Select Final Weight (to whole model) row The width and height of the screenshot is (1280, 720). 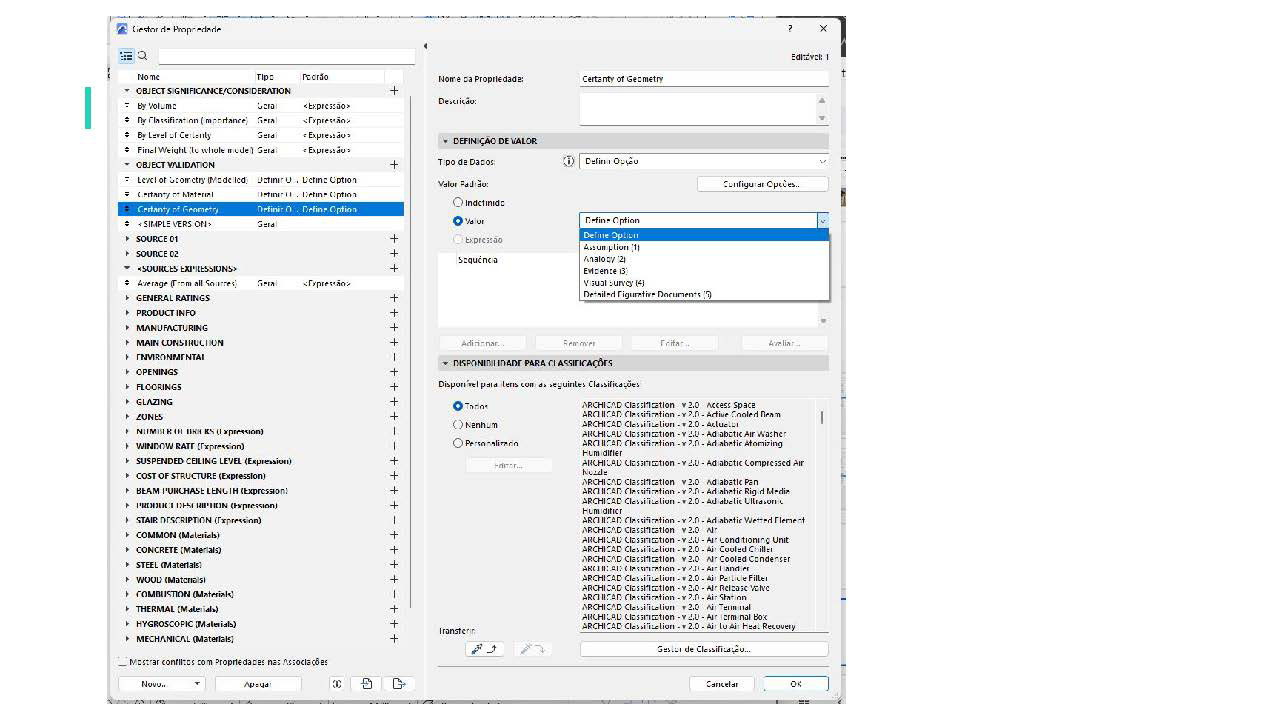click(261, 150)
